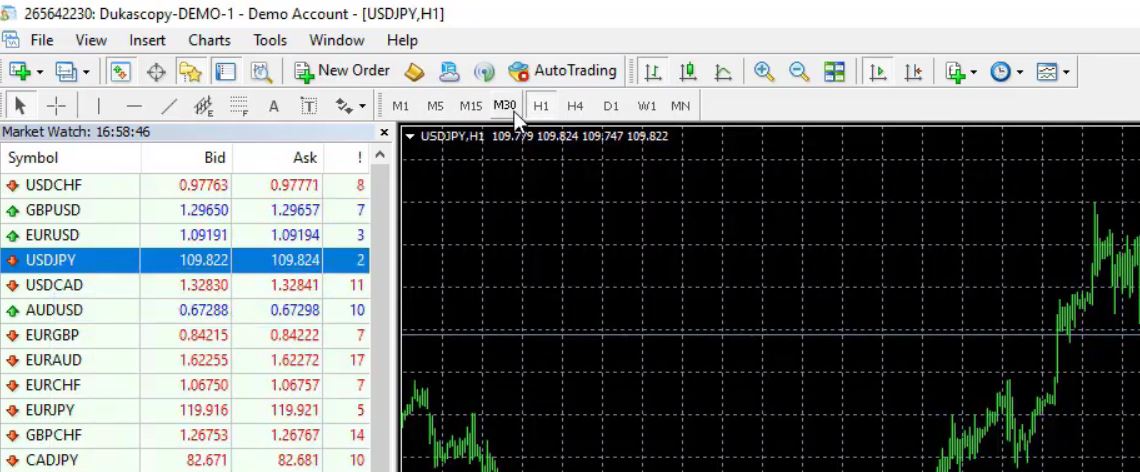The width and height of the screenshot is (1140, 472).
Task: Expand the Arrows objects dropdown arrow
Action: (363, 107)
